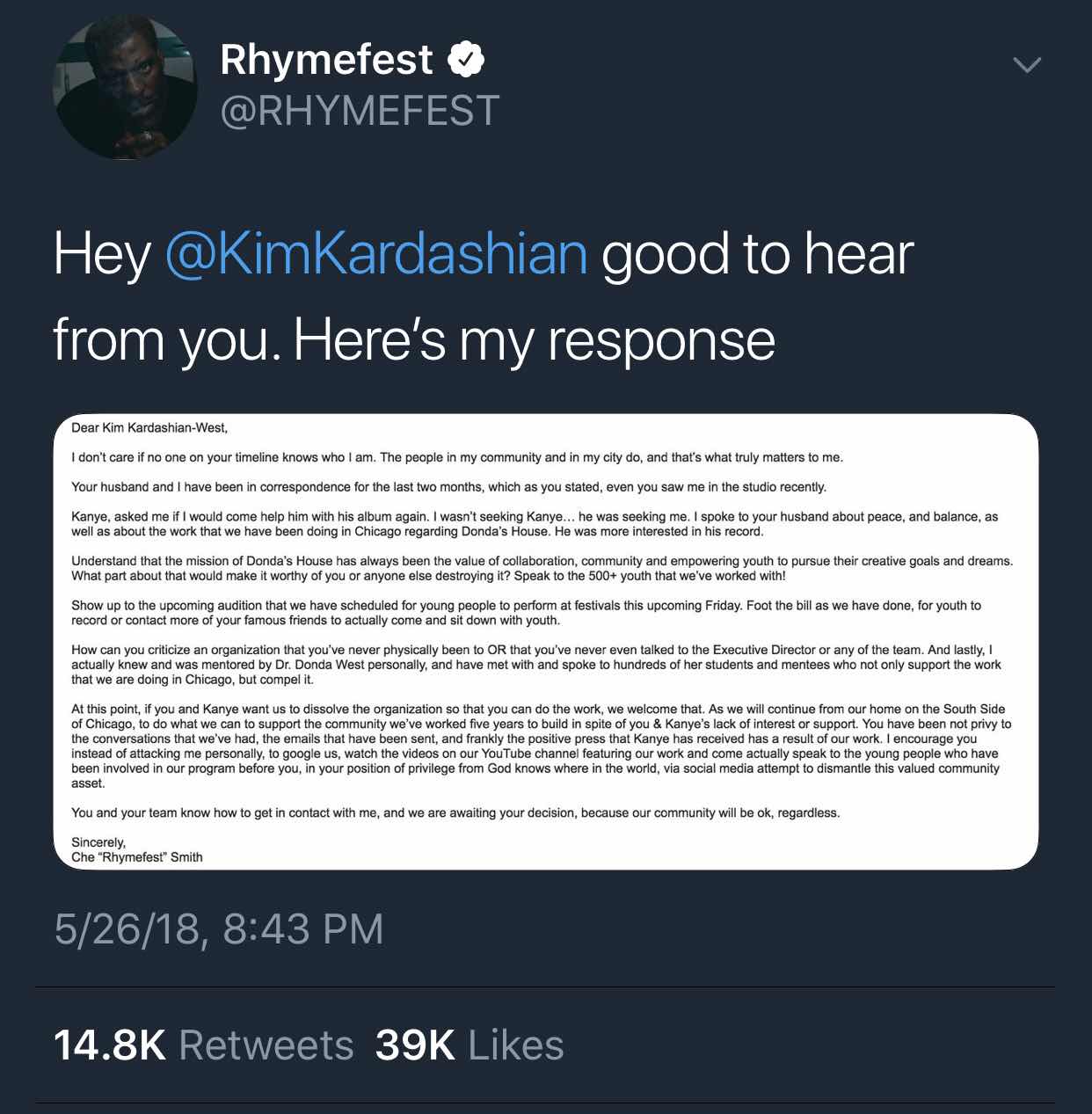Viewport: 1092px width, 1114px height.
Task: Click the 'Che "Rhymefest" Smith' signature line
Action: [137, 857]
